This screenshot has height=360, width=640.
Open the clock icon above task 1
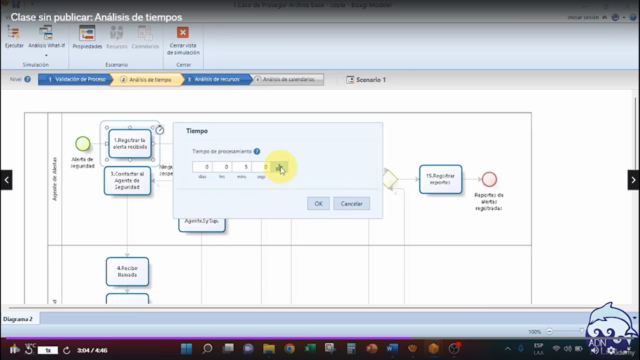160,130
